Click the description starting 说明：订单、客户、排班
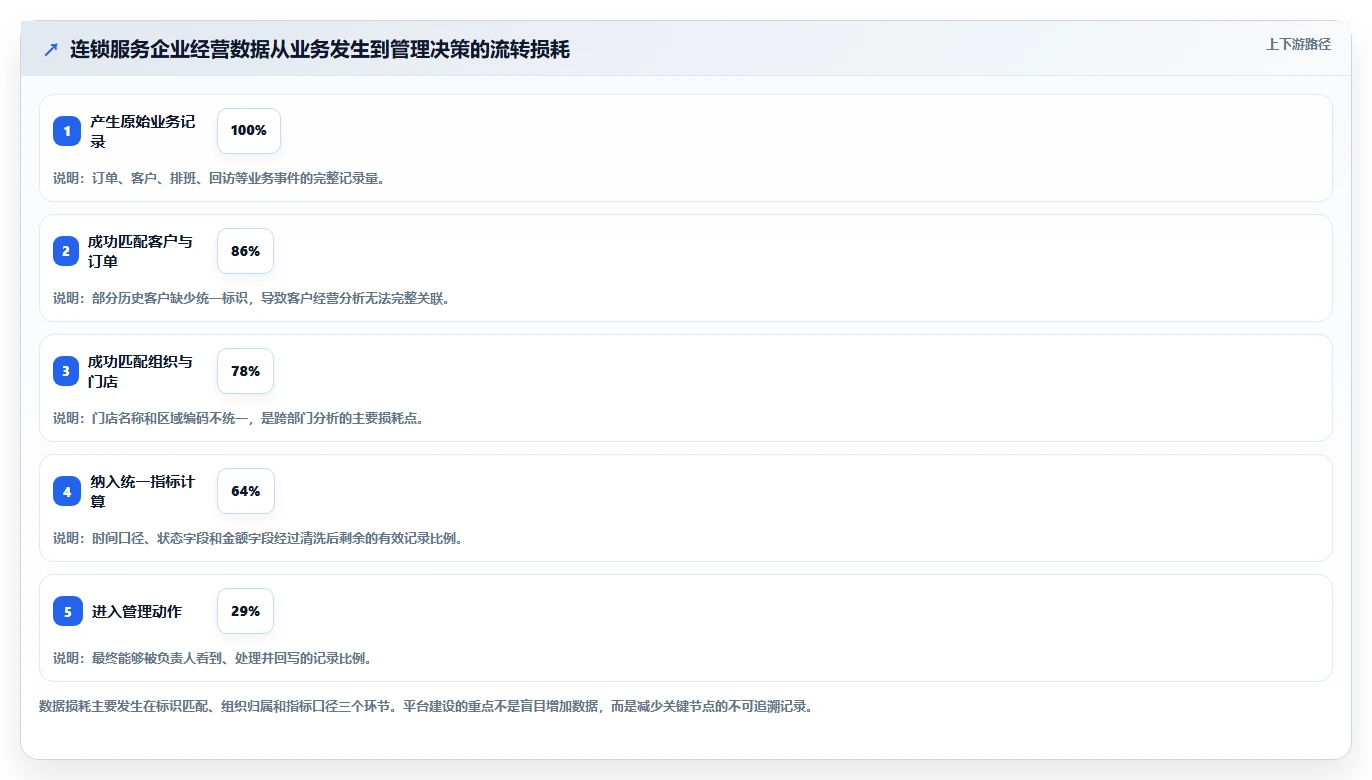 tap(219, 178)
